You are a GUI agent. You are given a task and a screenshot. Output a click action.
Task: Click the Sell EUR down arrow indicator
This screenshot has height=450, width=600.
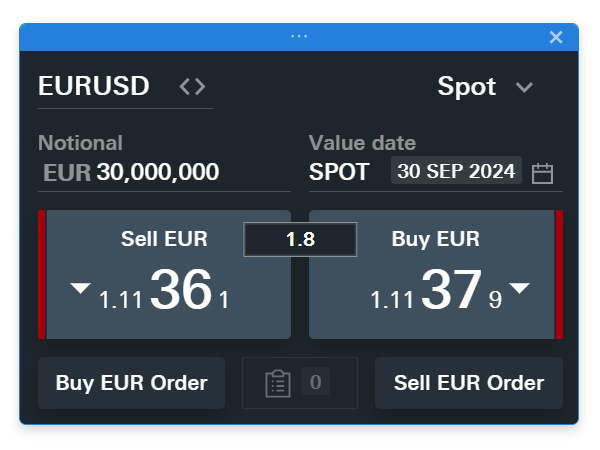(80, 289)
